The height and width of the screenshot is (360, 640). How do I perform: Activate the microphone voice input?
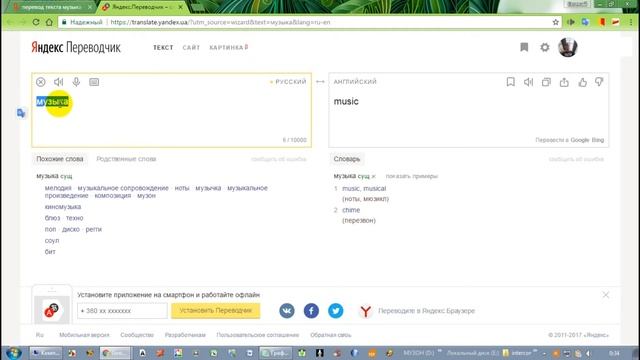click(x=76, y=82)
